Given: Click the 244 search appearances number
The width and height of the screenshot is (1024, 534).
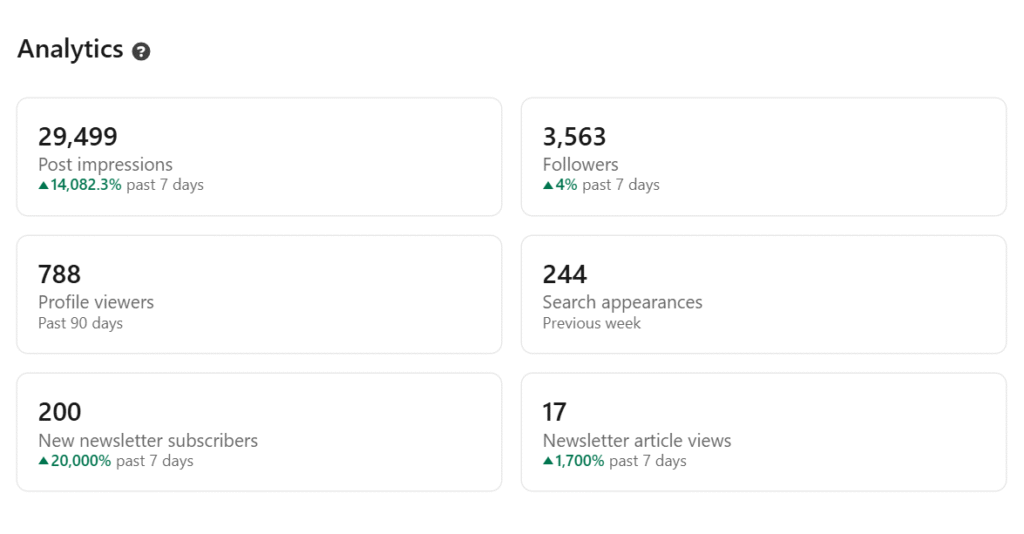Looking at the screenshot, I should click(565, 274).
